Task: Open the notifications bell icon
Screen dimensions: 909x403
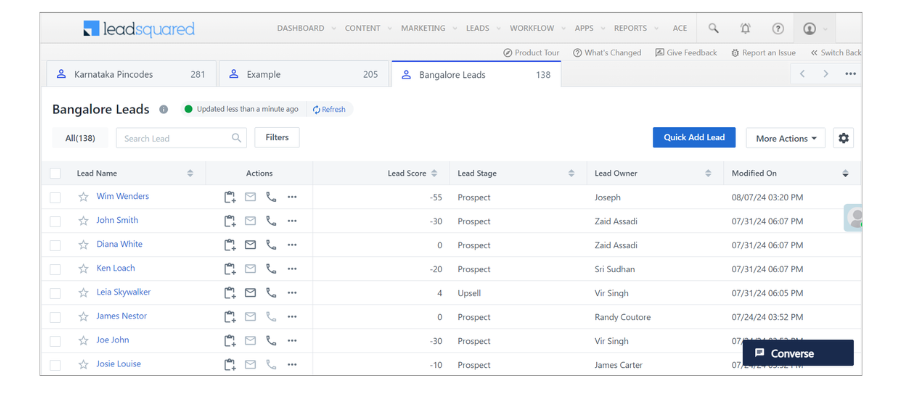Action: coord(745,29)
